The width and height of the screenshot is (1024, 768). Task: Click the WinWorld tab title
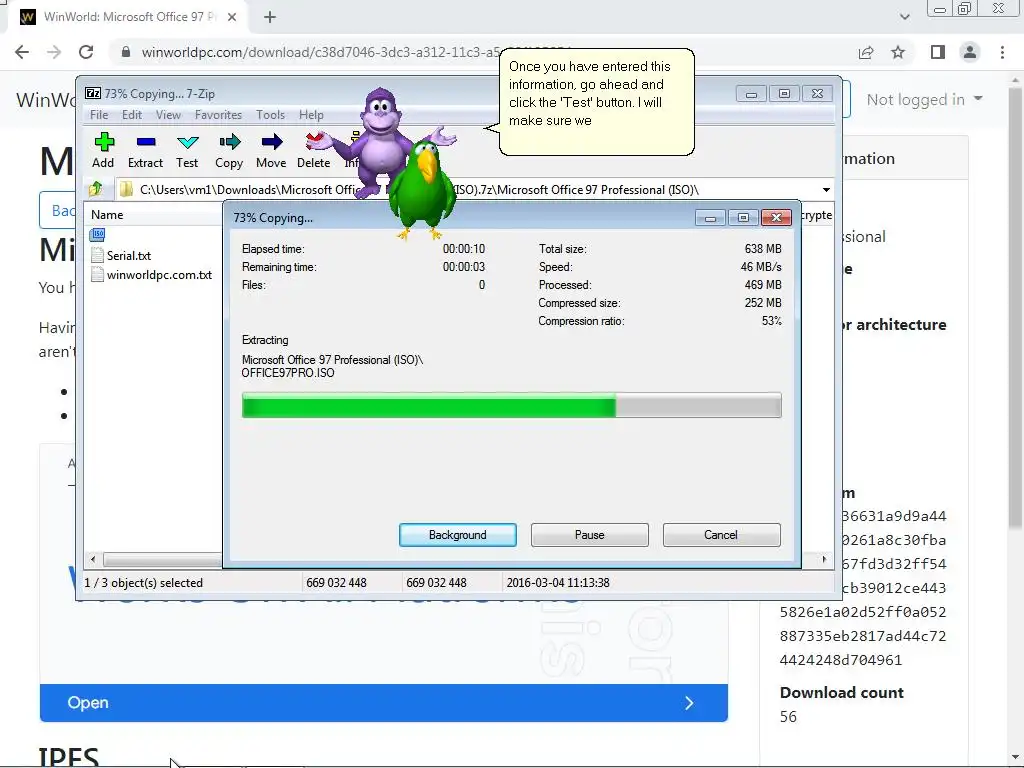(130, 17)
